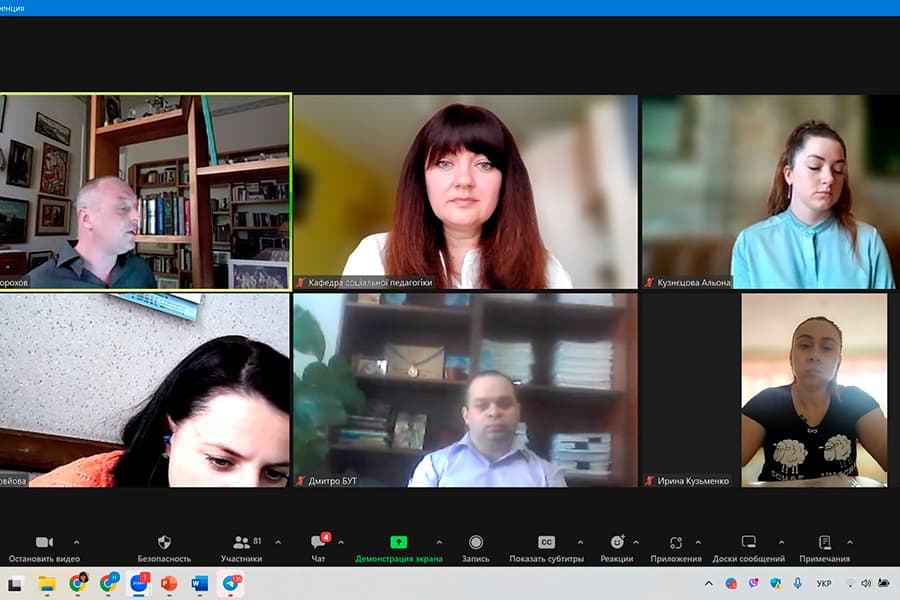Image resolution: width=900 pixels, height=600 pixels.
Task: Click the red recording-app tray icon
Action: (731, 583)
